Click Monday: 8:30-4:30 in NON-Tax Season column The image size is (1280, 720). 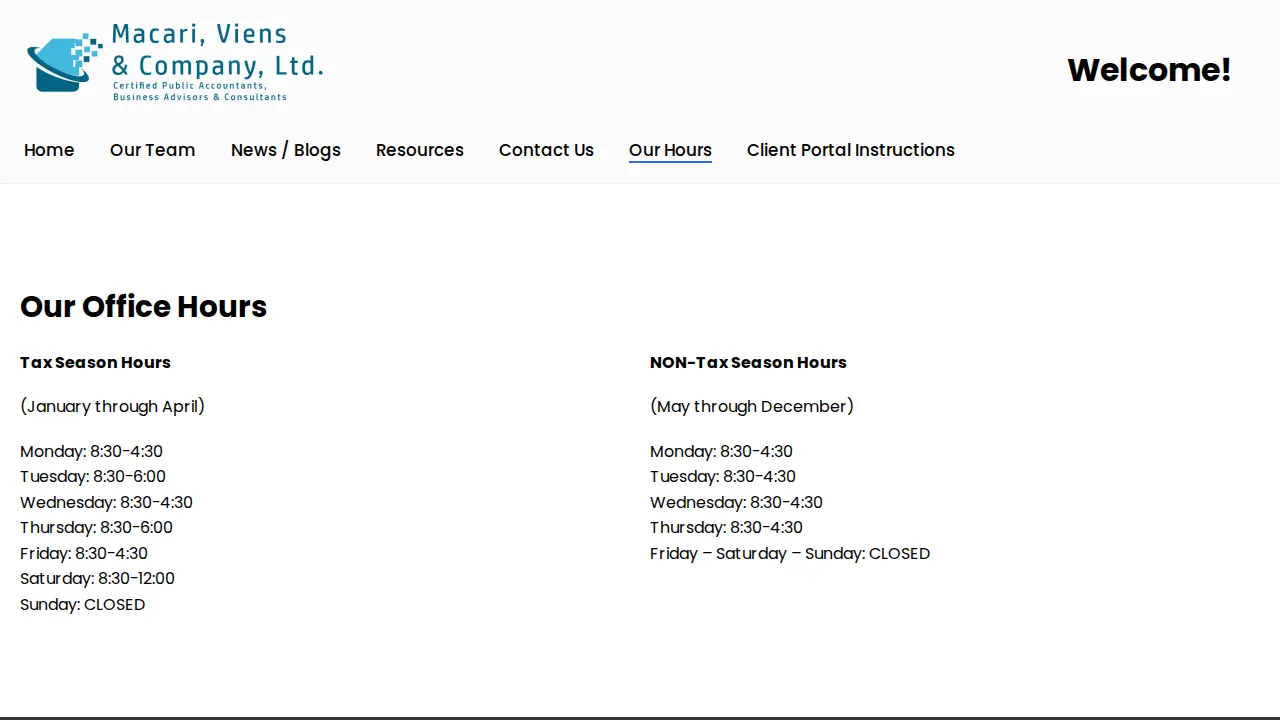click(721, 451)
